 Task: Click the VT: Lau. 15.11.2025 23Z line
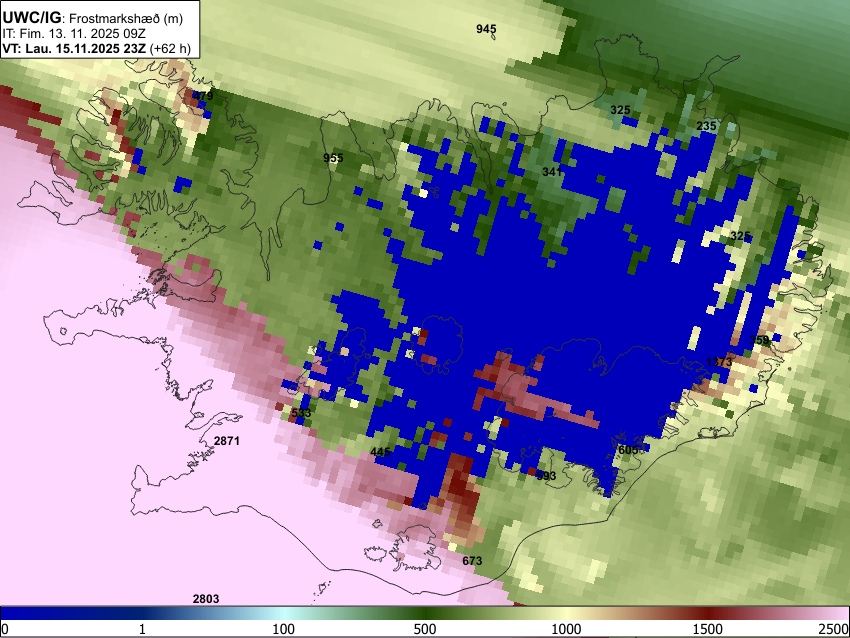pos(96,48)
